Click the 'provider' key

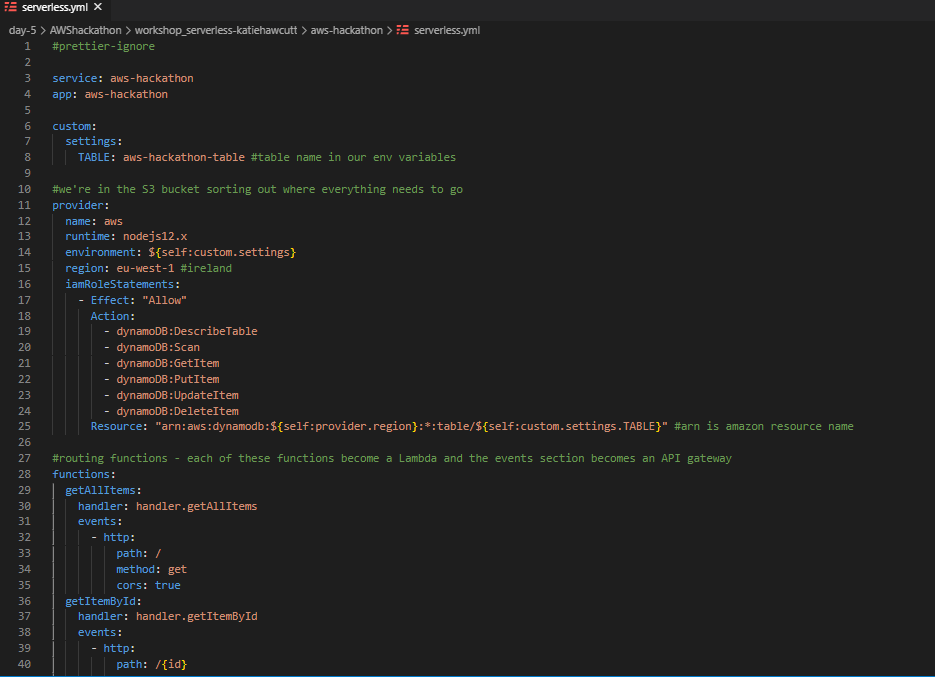78,205
